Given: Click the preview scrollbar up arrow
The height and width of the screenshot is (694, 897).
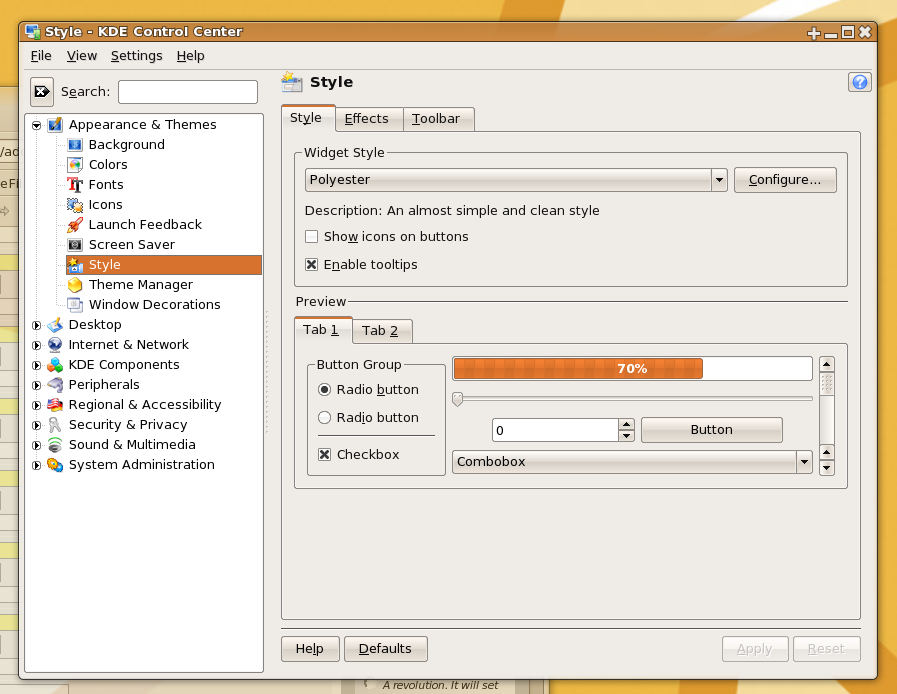Looking at the screenshot, I should pyautogui.click(x=827, y=364).
